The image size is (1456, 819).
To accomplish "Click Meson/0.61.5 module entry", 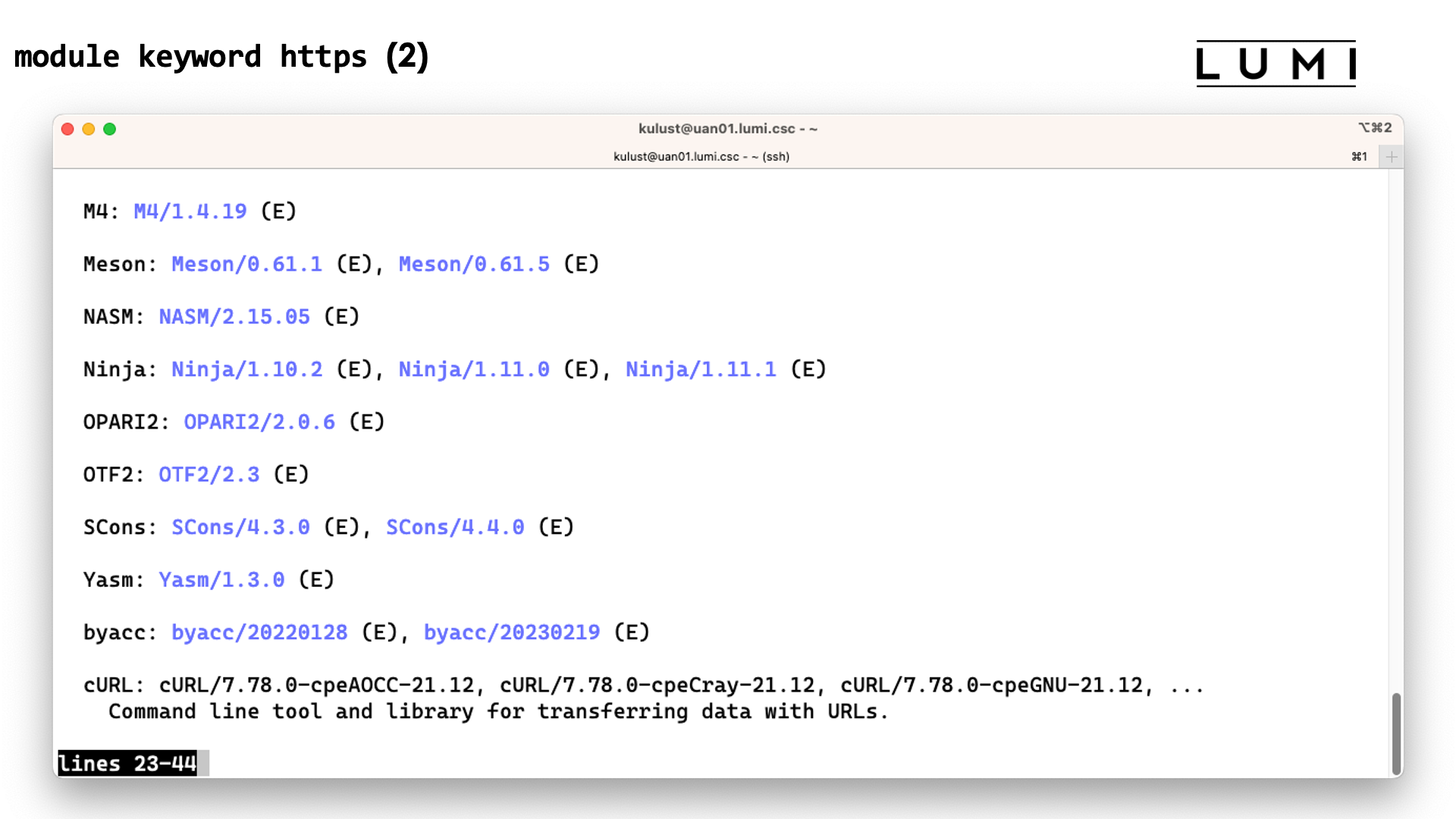I will pos(474,265).
